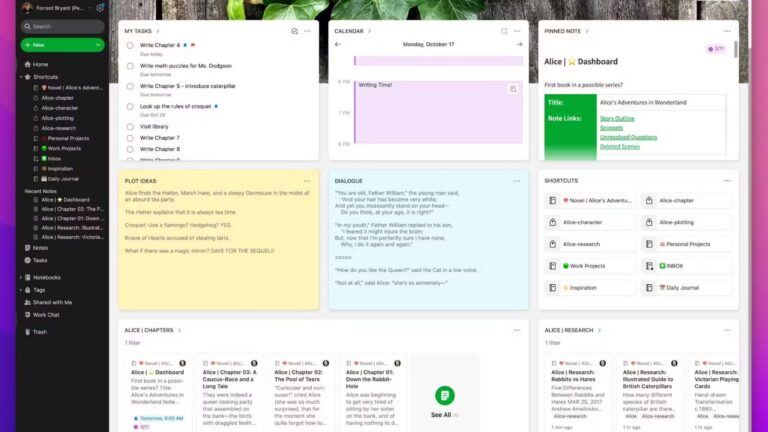Open Alice-character tag shortcut card

tap(590, 222)
